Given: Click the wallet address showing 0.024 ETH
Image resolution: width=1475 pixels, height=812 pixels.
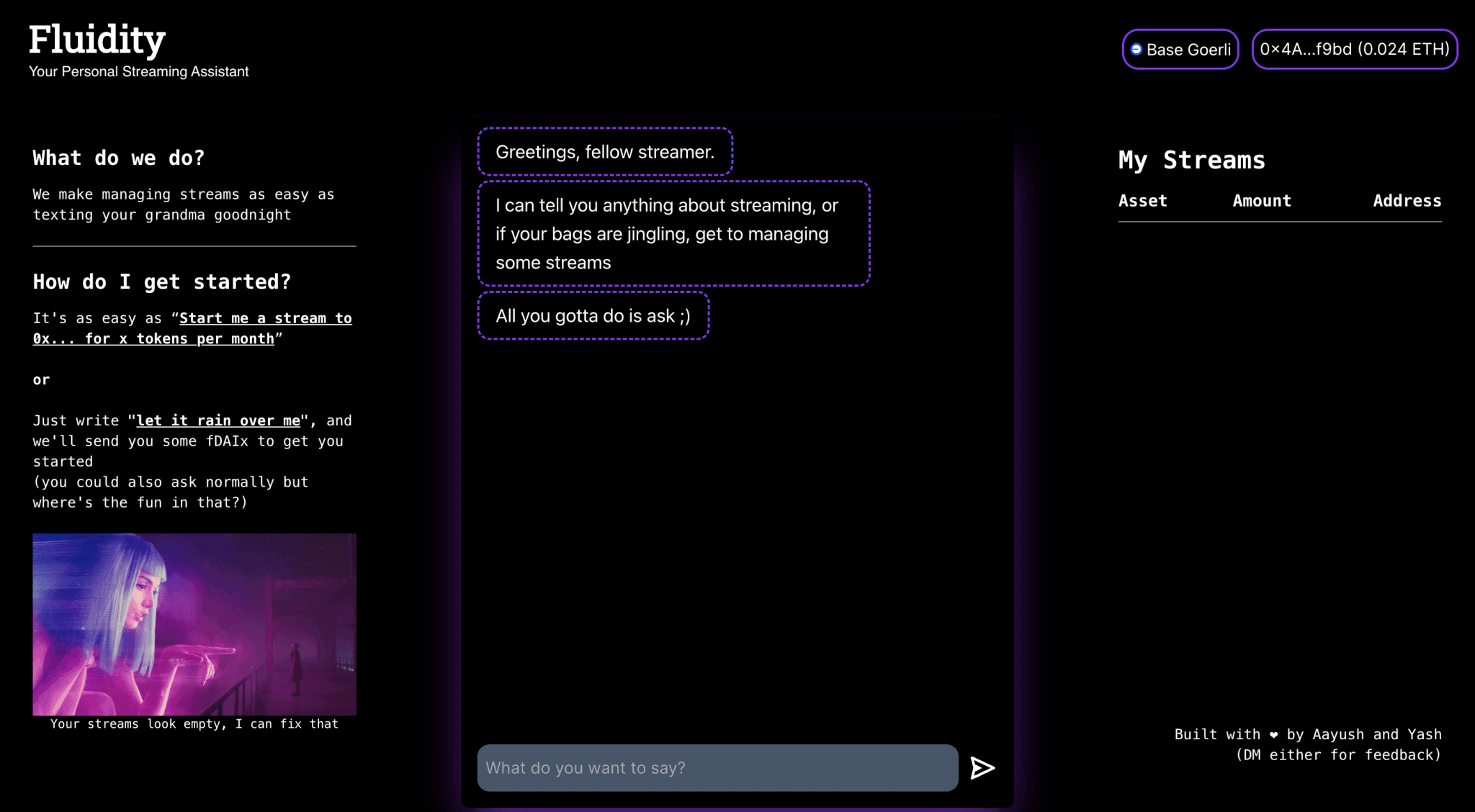Looking at the screenshot, I should click(x=1354, y=49).
